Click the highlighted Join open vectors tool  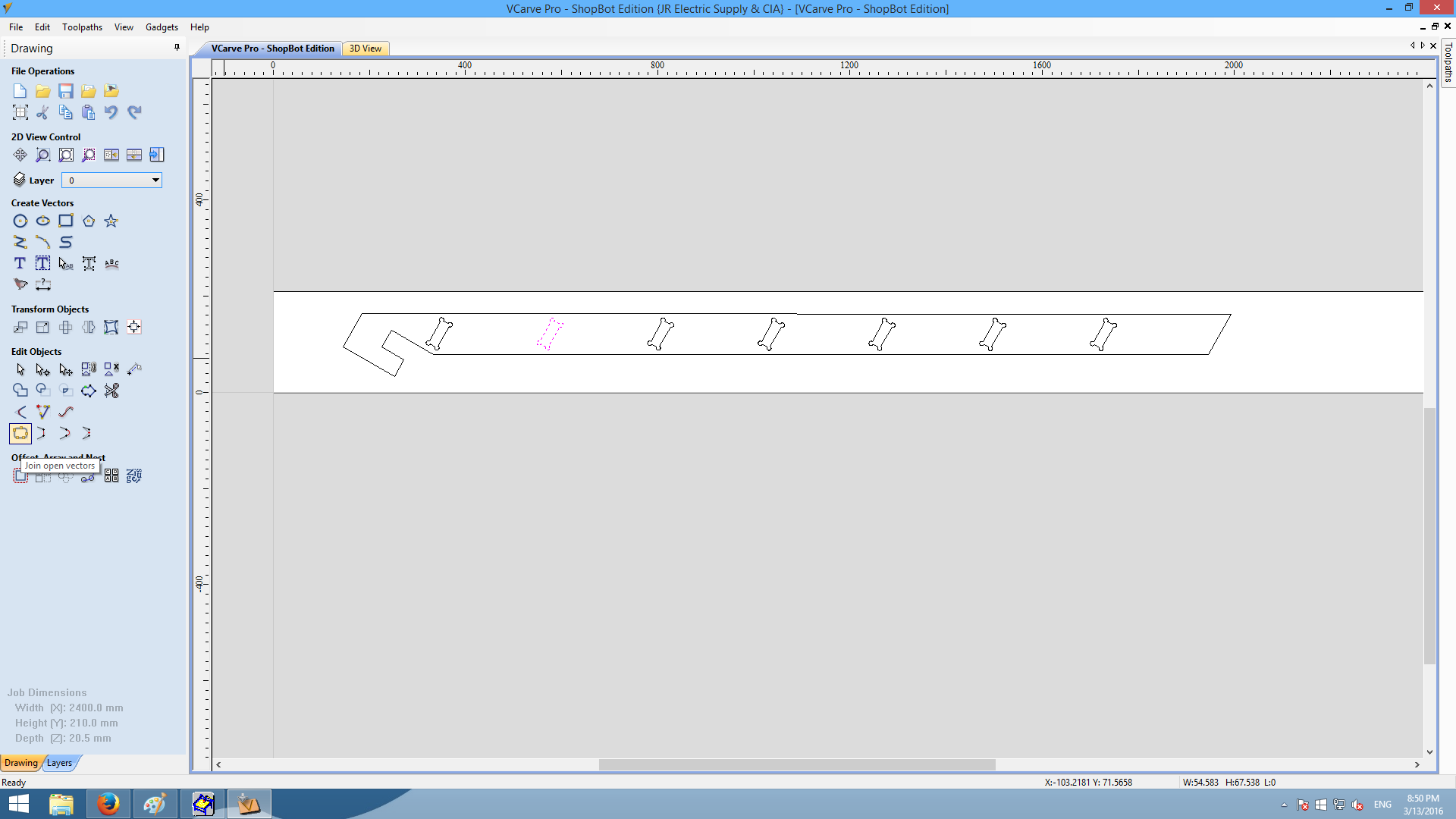[20, 434]
